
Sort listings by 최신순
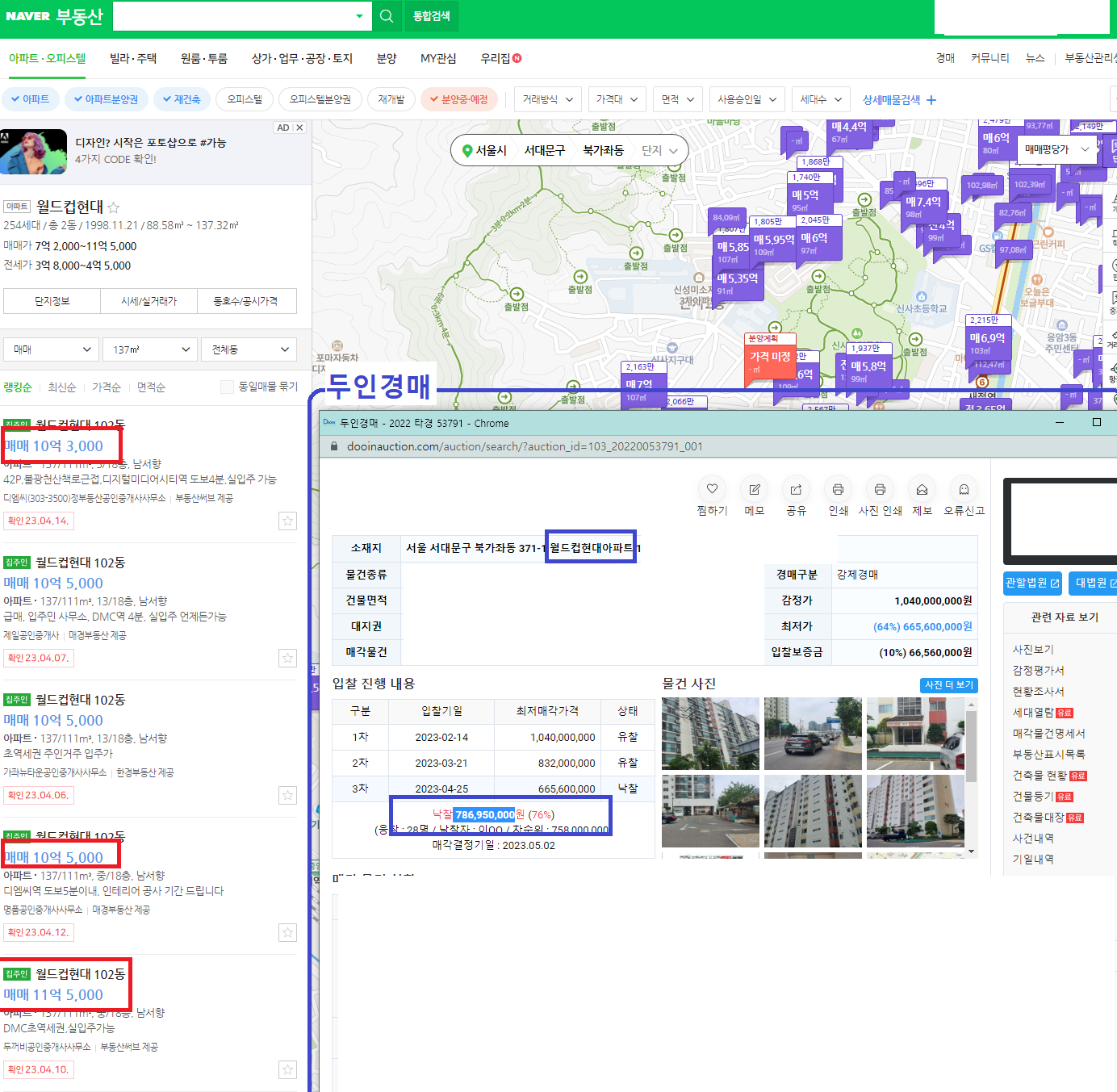click(62, 387)
